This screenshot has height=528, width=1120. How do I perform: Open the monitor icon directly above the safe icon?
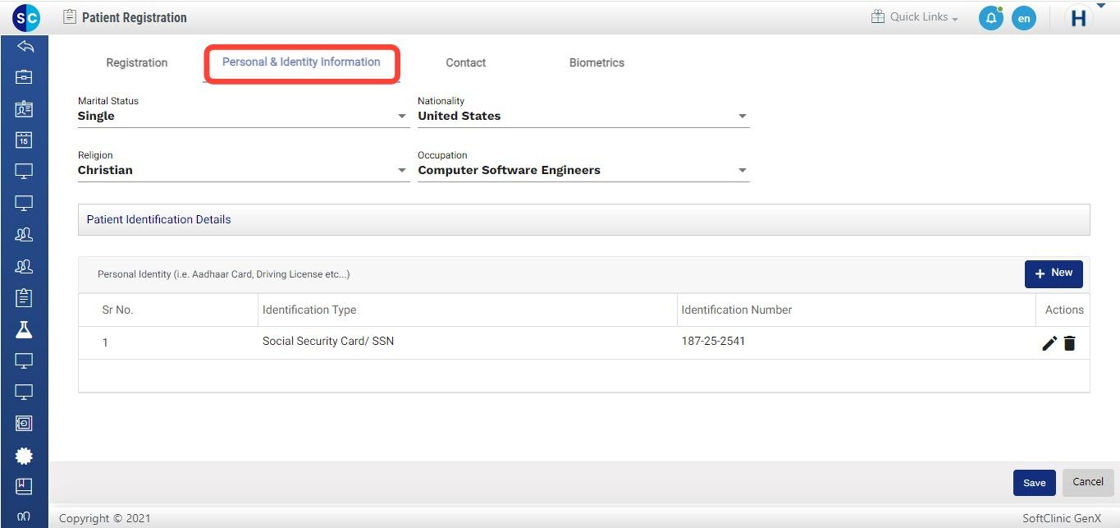pos(24,392)
